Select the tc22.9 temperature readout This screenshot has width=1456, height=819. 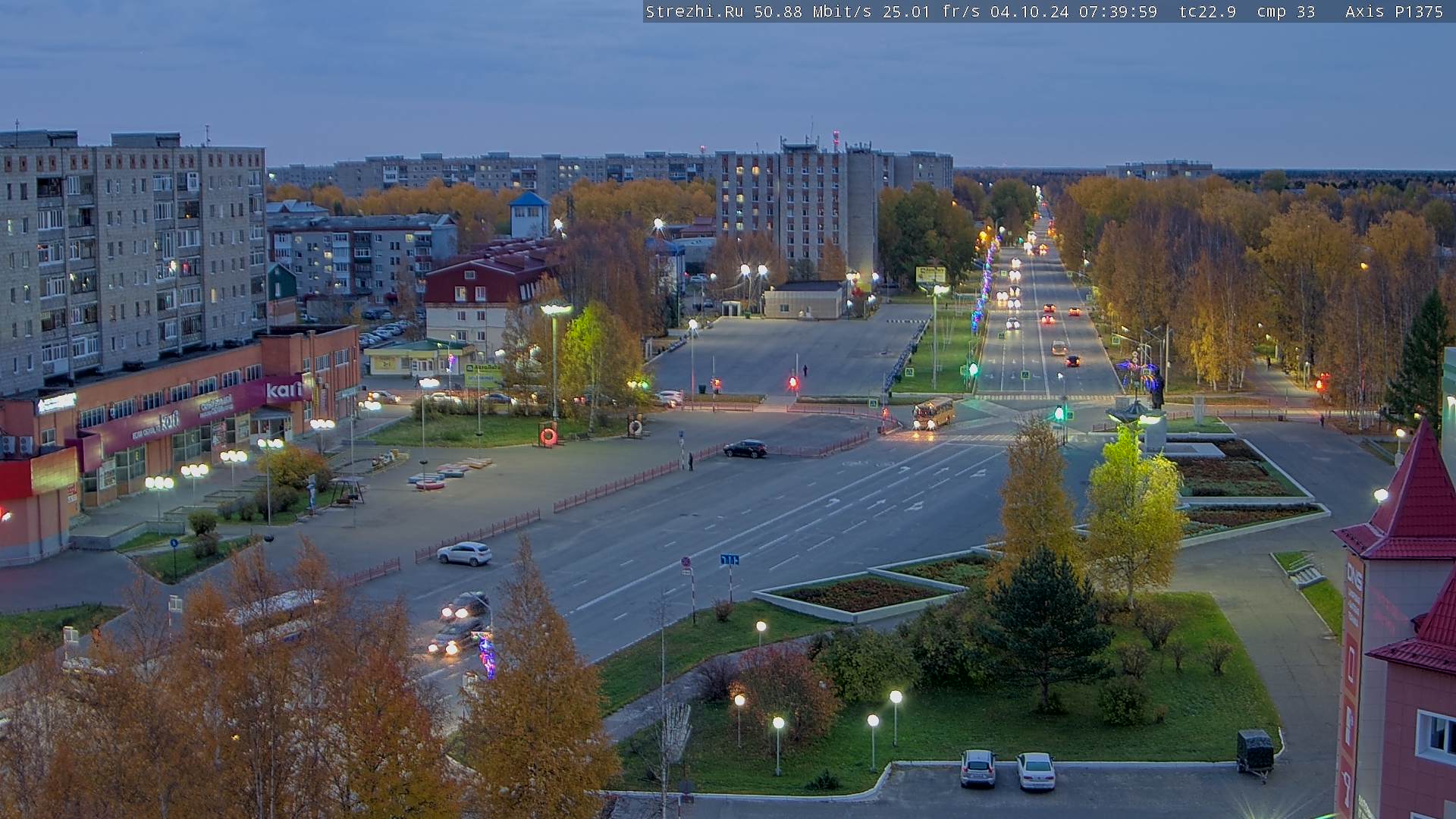[x=1207, y=11]
